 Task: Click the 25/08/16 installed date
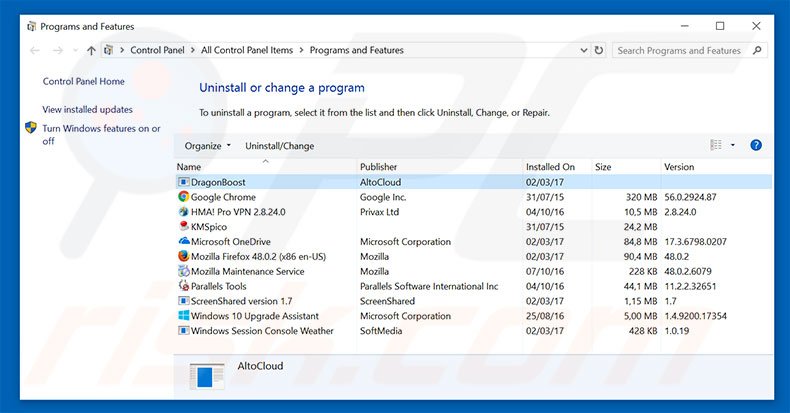point(545,316)
